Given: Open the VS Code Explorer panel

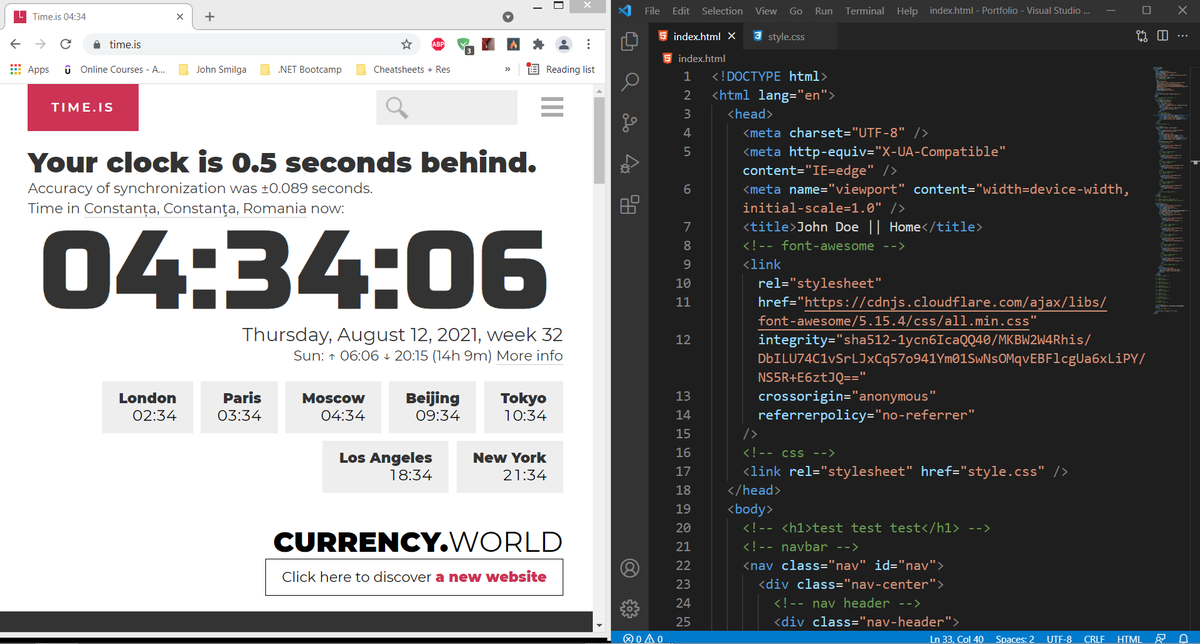Looking at the screenshot, I should pos(630,41).
